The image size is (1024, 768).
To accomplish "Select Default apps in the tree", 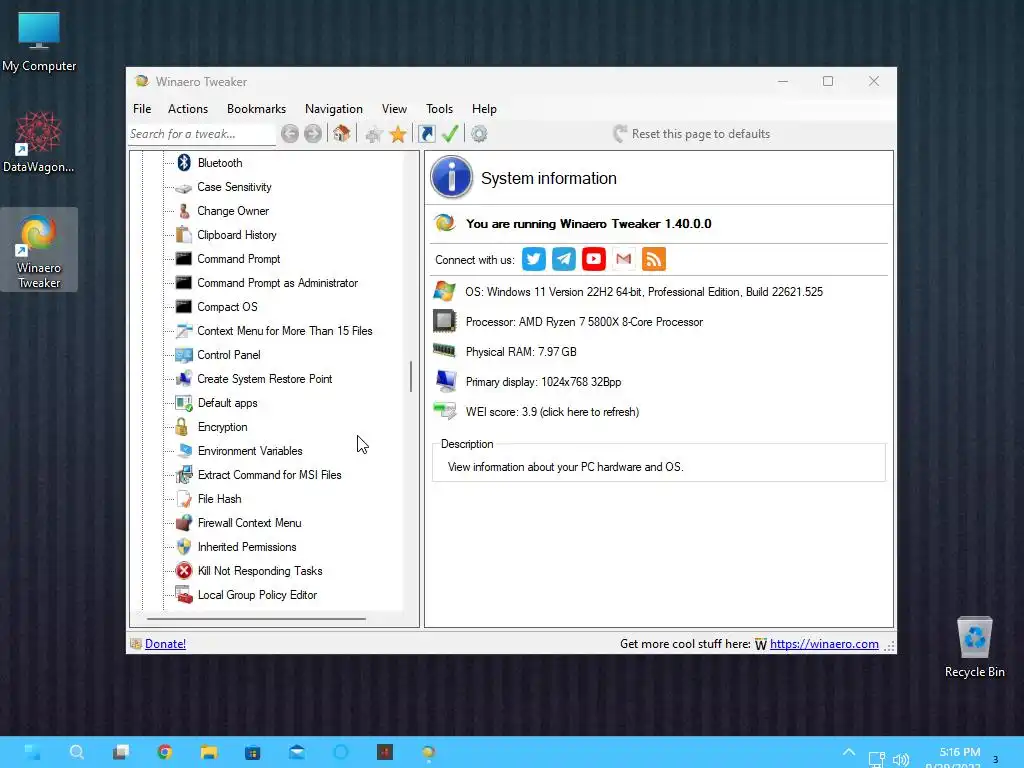I will tap(227, 403).
